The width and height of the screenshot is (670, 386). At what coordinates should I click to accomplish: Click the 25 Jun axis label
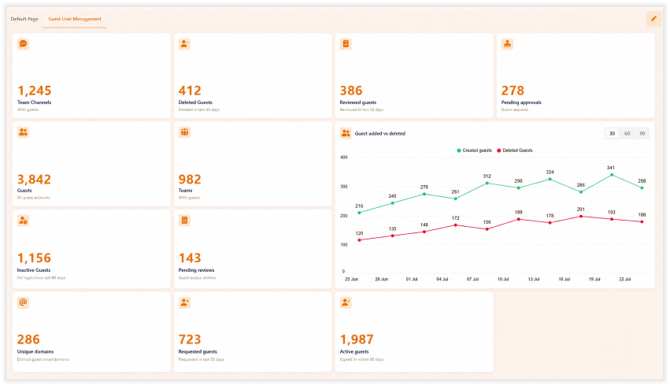pyautogui.click(x=352, y=279)
